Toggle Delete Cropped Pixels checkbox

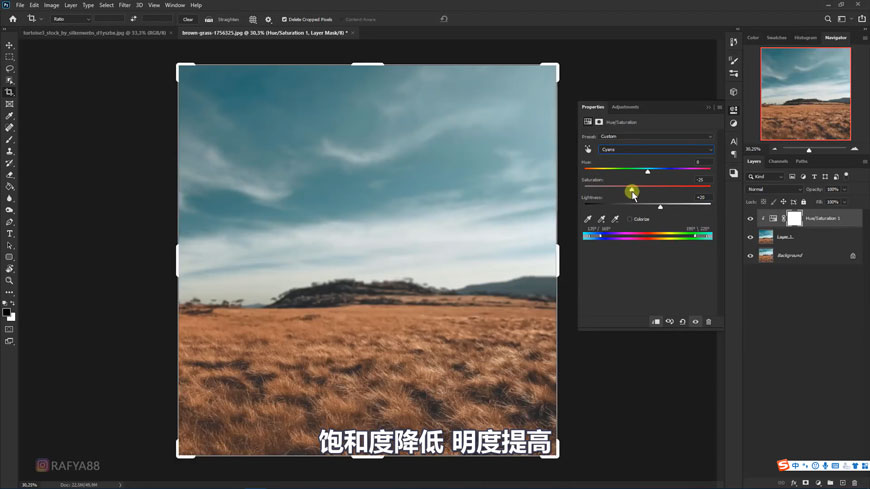click(x=284, y=19)
